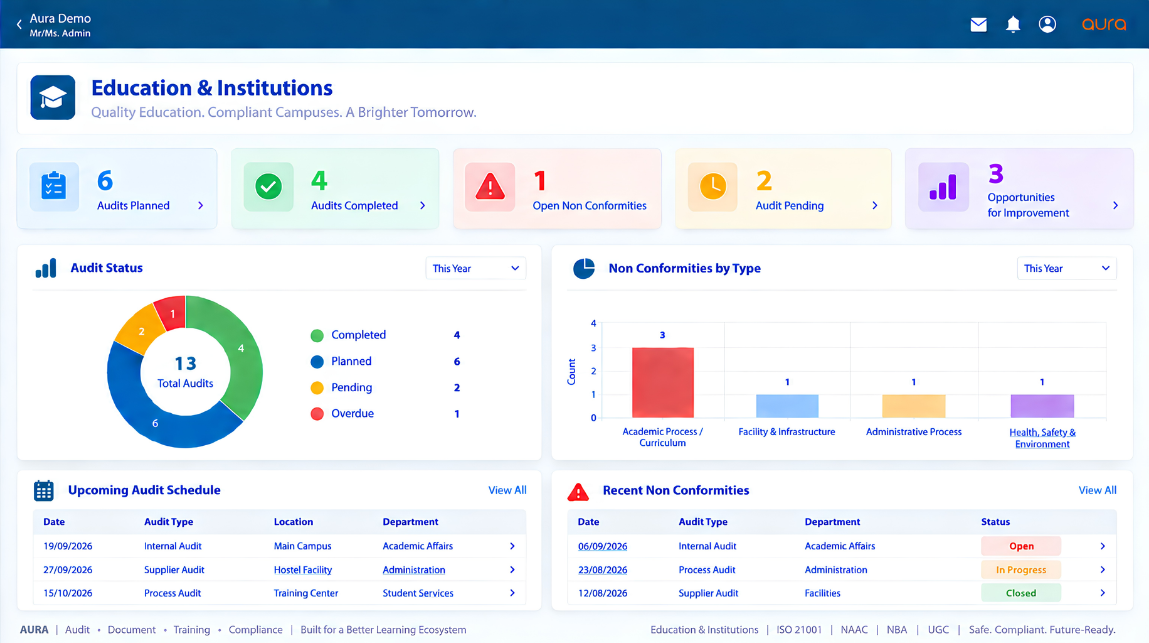
Task: Click the Closed status badge
Action: coord(1021,593)
